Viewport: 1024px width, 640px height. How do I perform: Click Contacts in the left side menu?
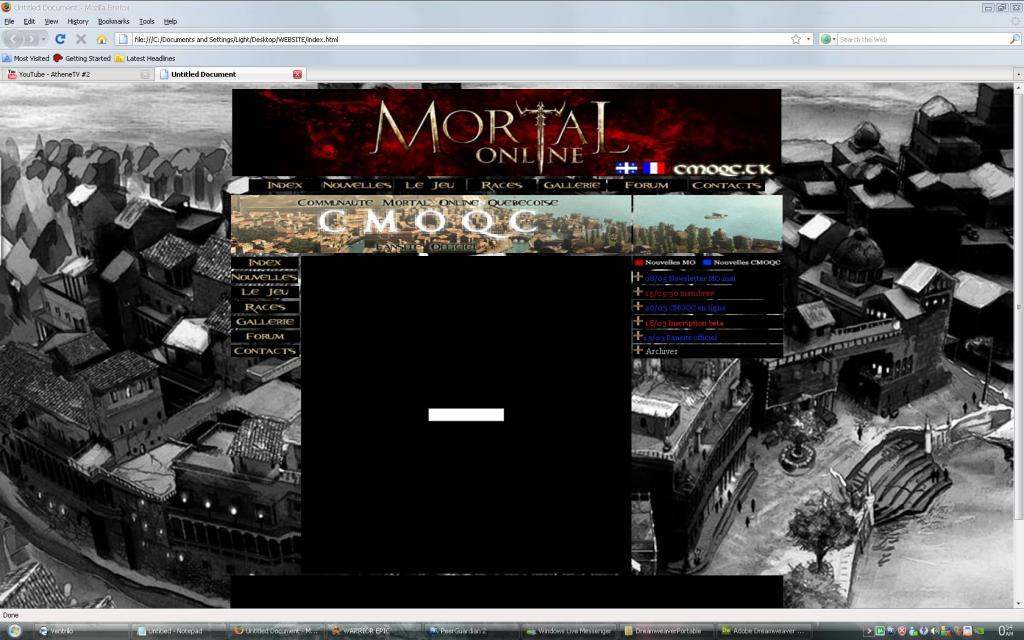pyautogui.click(x=265, y=351)
